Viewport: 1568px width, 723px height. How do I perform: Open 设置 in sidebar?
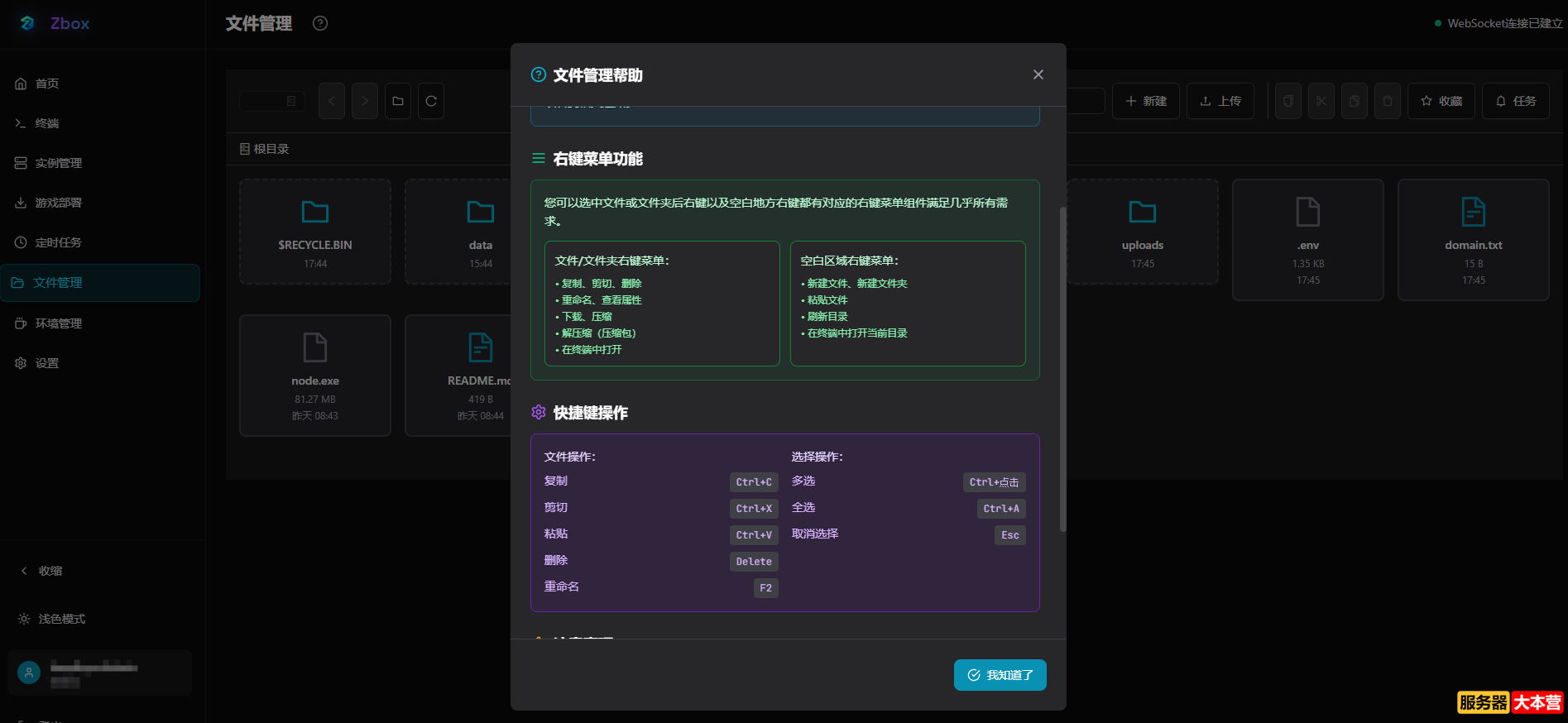100,363
